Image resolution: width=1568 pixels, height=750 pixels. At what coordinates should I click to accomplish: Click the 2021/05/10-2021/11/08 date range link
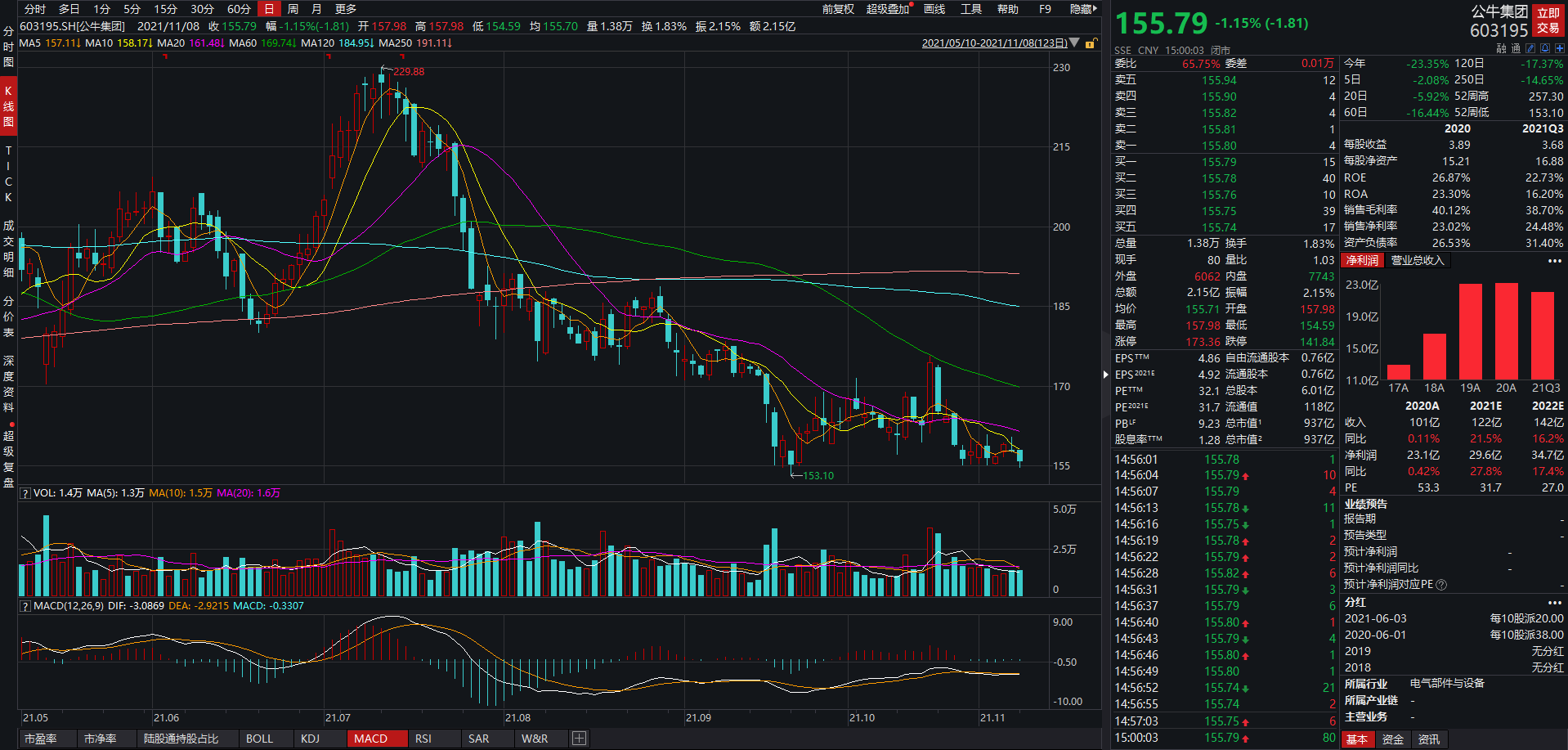click(994, 43)
